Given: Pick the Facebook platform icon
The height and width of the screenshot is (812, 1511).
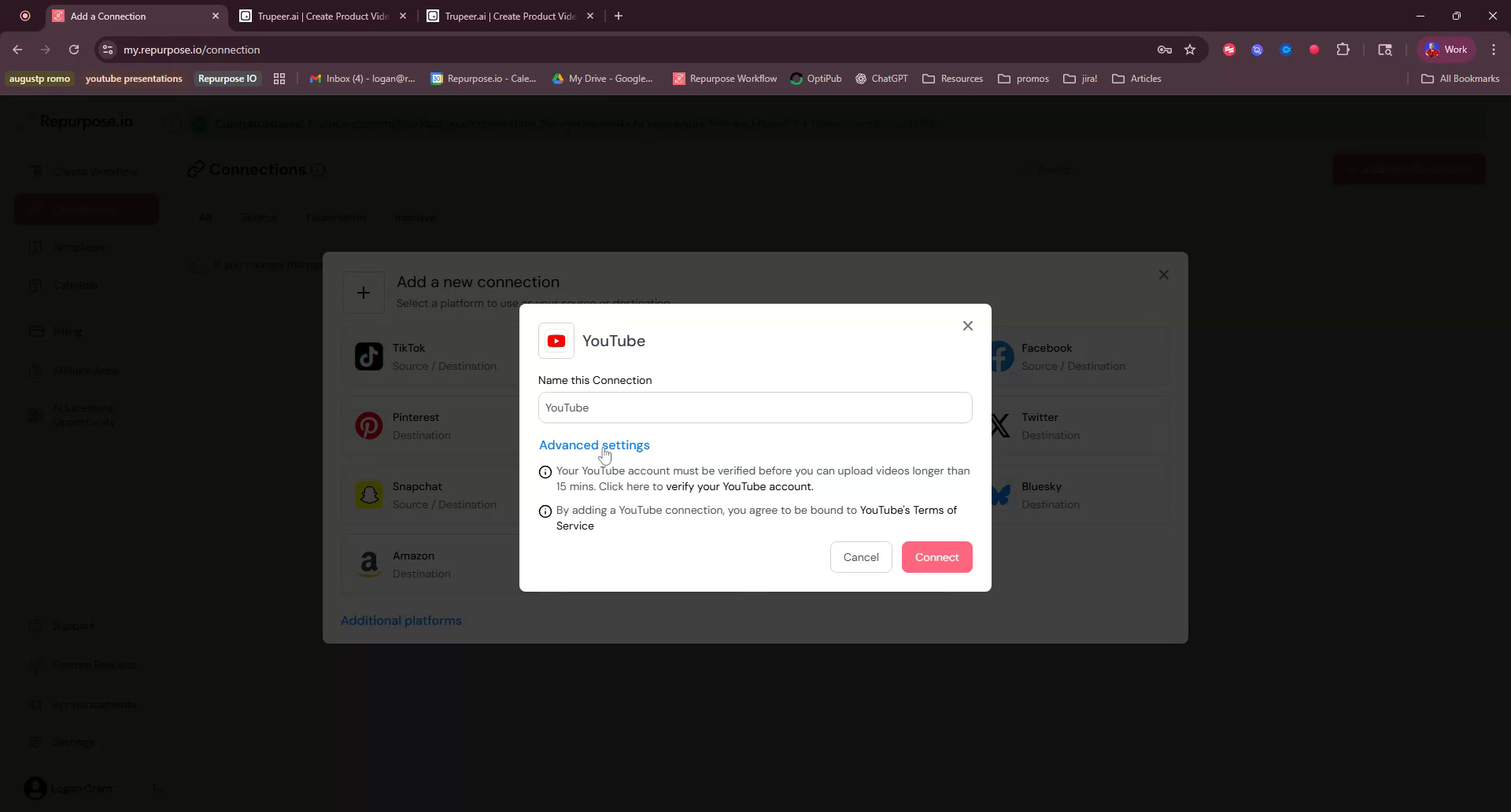Looking at the screenshot, I should [1000, 356].
